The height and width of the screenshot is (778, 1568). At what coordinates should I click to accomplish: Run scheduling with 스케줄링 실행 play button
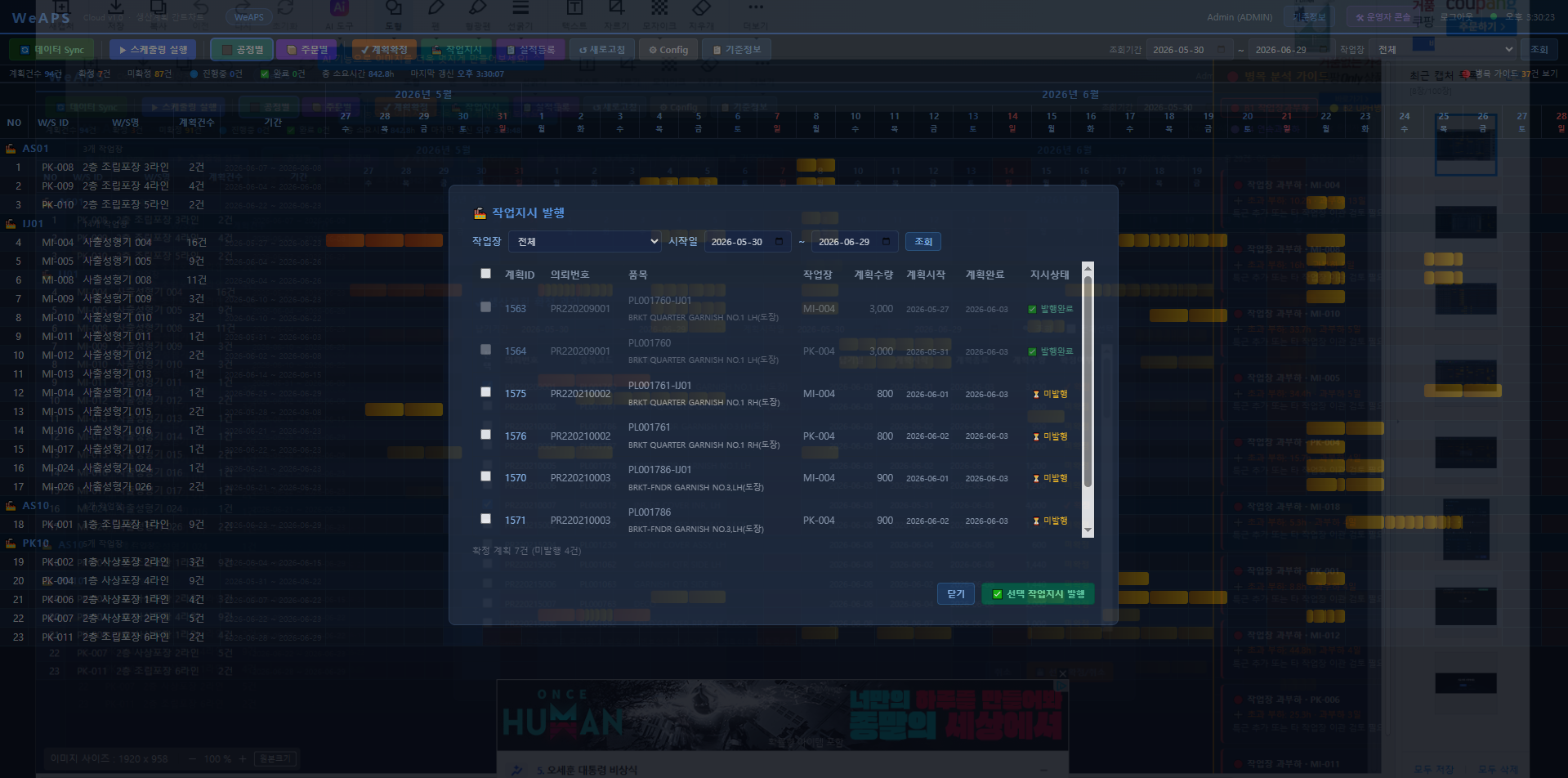click(x=153, y=50)
